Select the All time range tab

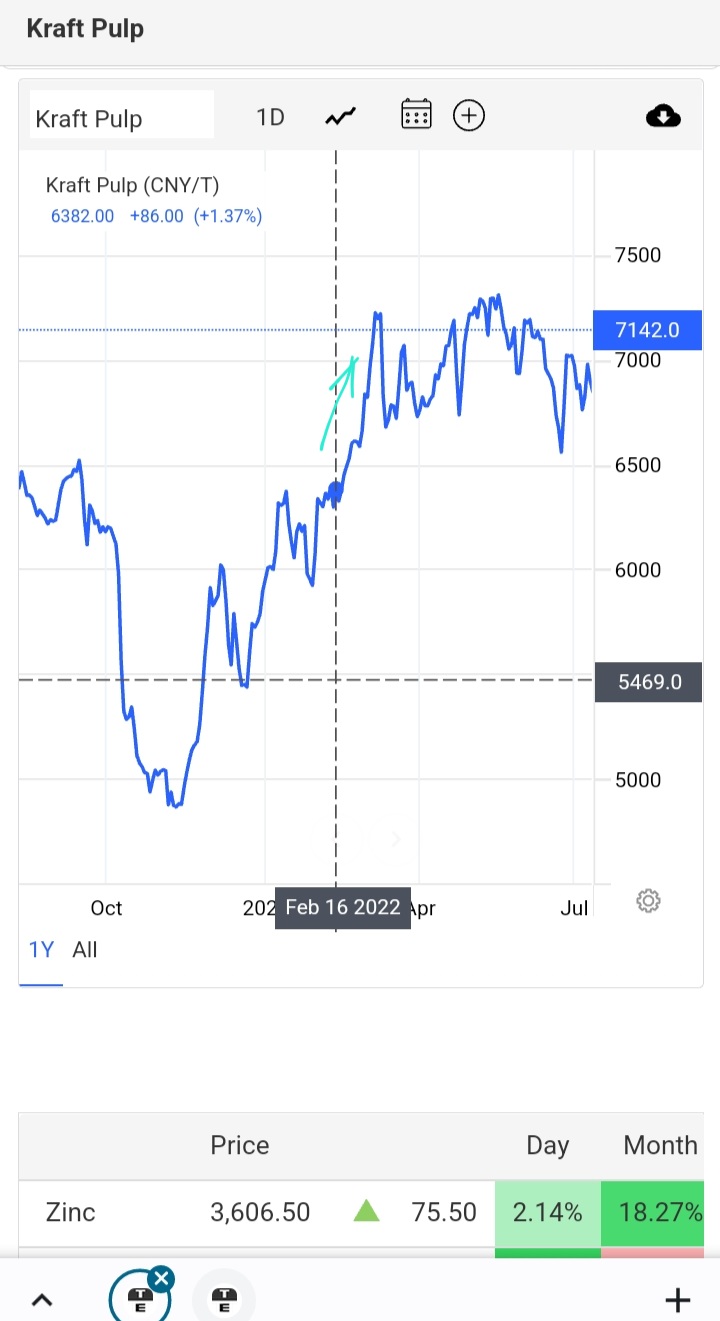click(85, 950)
